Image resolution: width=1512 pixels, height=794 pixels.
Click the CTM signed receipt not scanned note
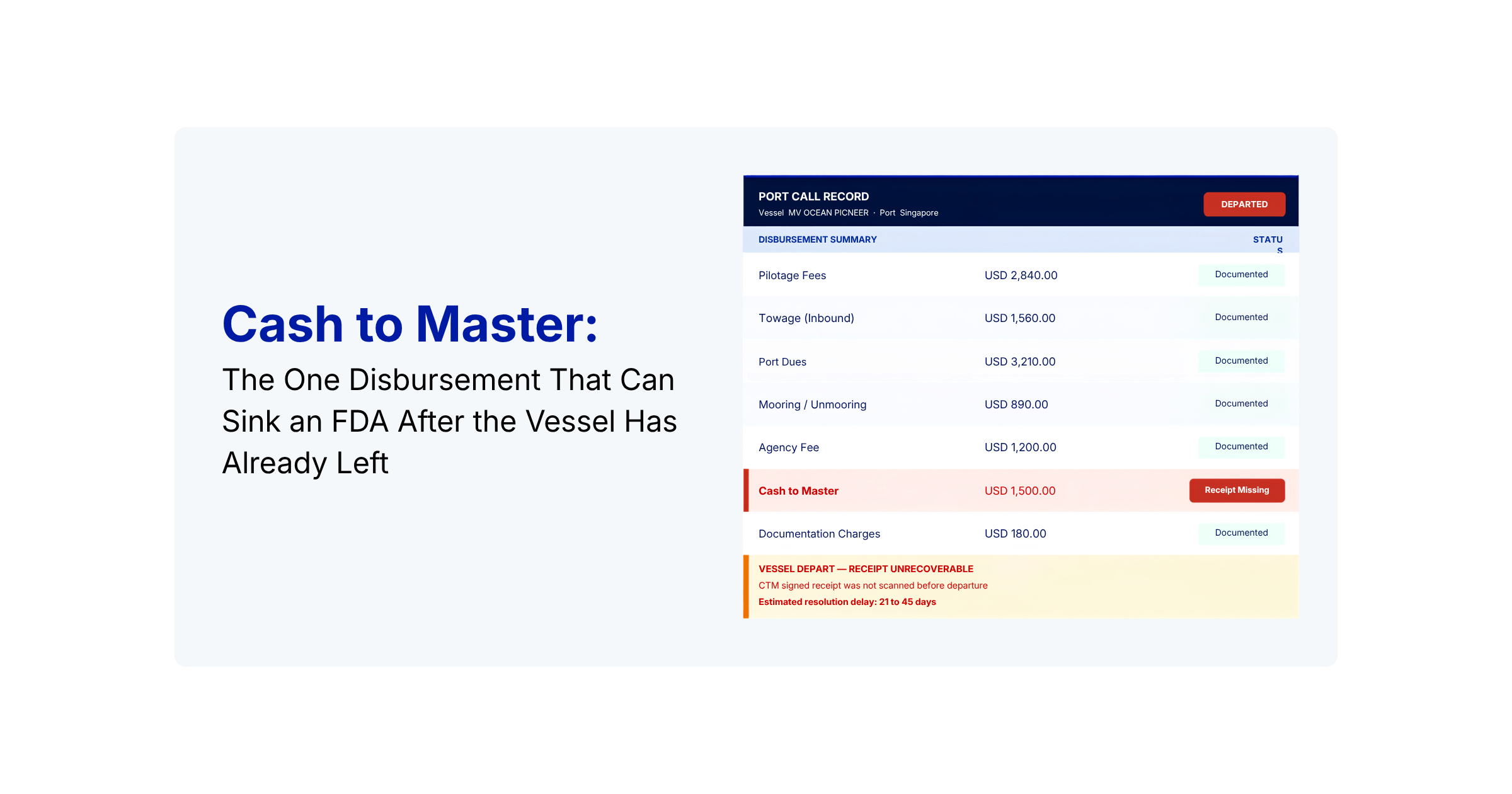(x=873, y=585)
